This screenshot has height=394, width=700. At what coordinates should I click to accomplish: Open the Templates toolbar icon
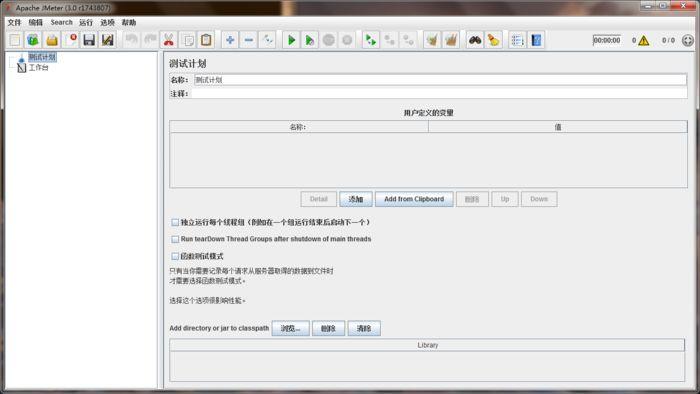[x=33, y=40]
